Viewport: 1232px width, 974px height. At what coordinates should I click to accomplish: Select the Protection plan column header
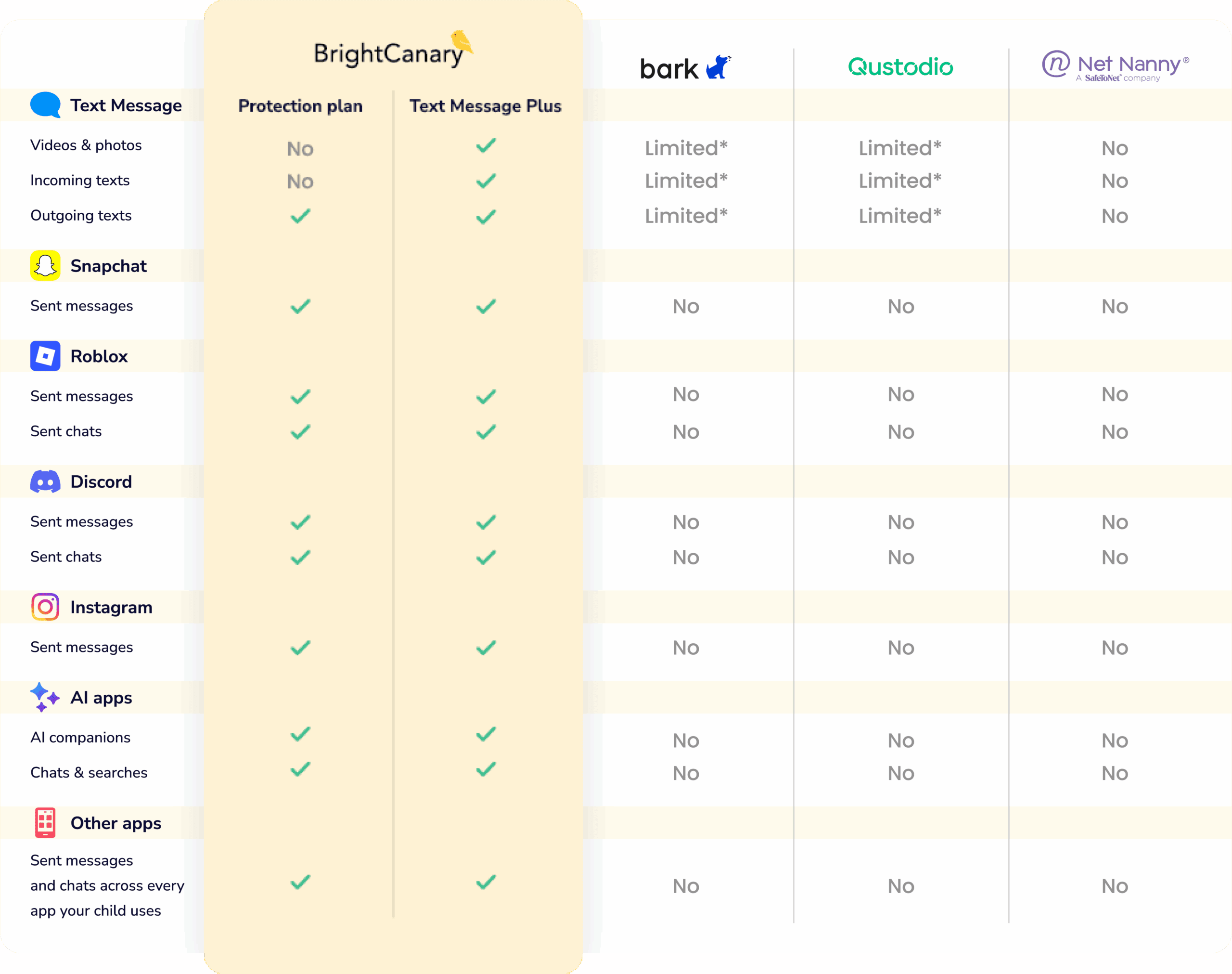click(300, 106)
